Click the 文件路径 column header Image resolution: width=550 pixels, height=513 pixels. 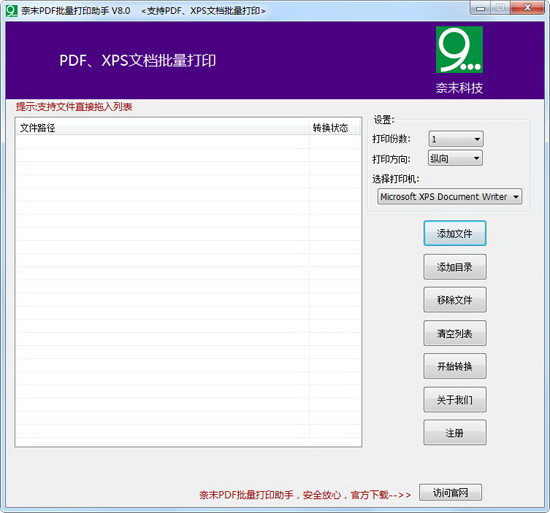point(162,128)
